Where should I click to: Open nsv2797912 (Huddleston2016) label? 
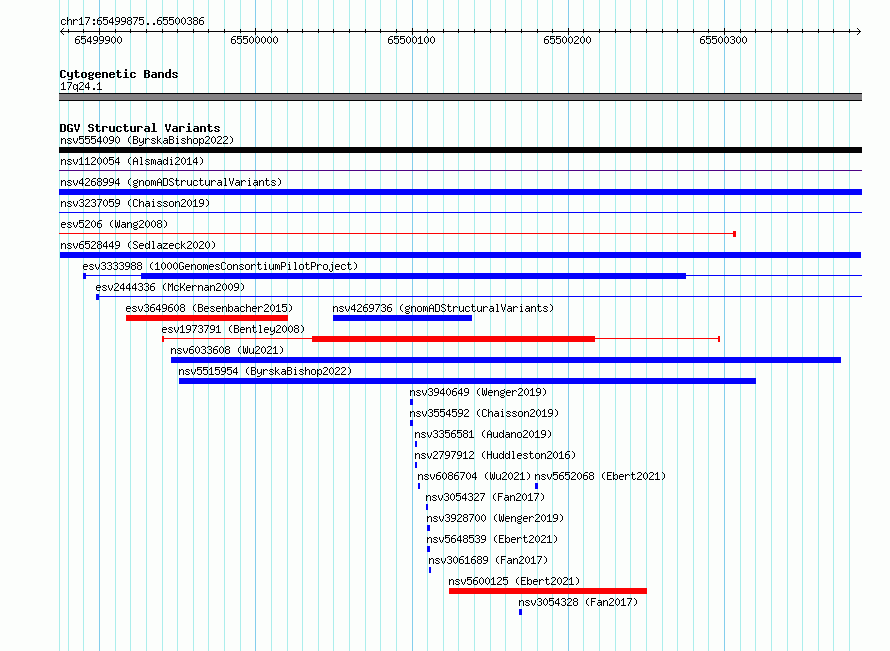click(x=495, y=455)
